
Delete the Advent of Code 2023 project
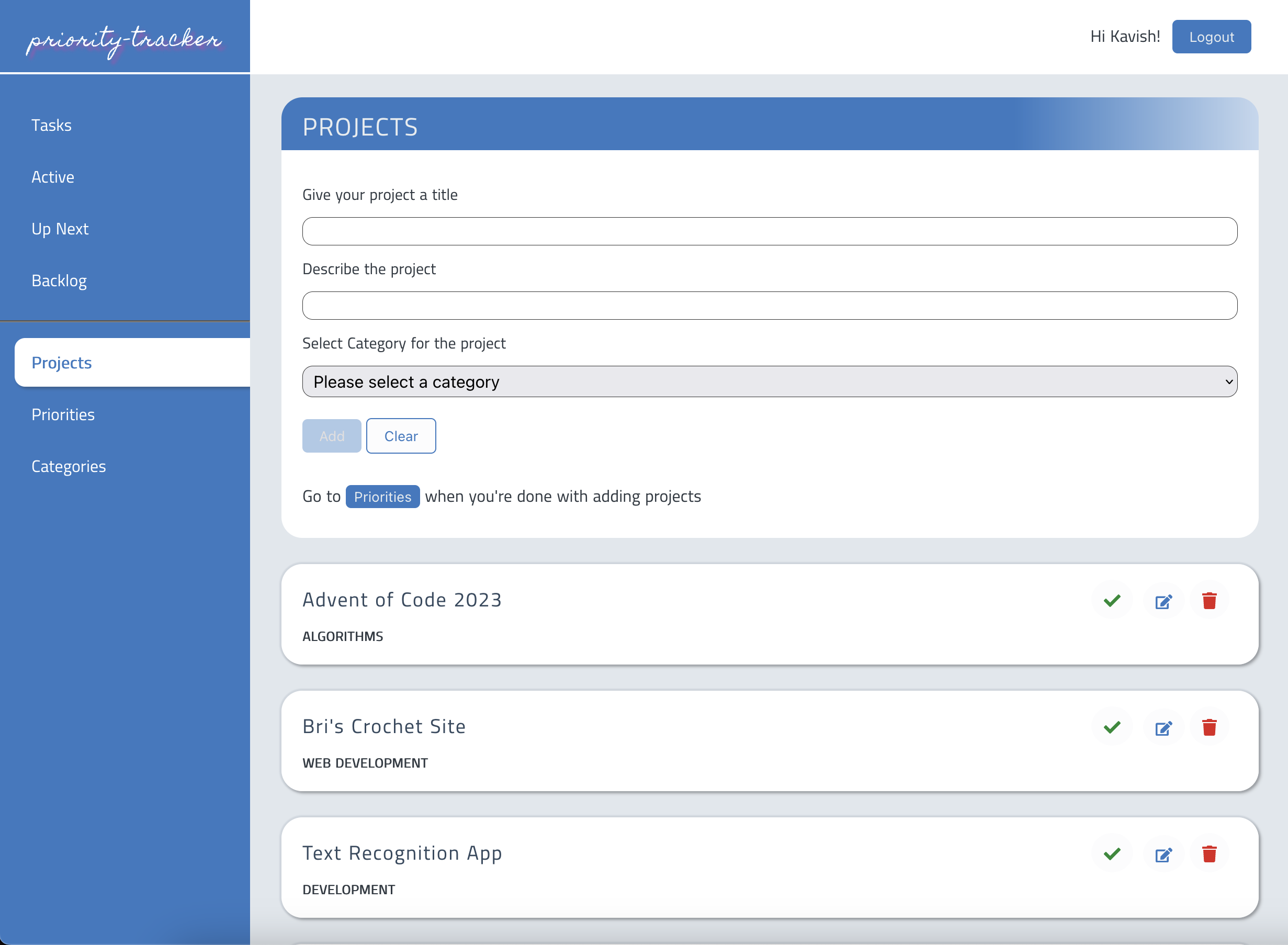(x=1209, y=601)
